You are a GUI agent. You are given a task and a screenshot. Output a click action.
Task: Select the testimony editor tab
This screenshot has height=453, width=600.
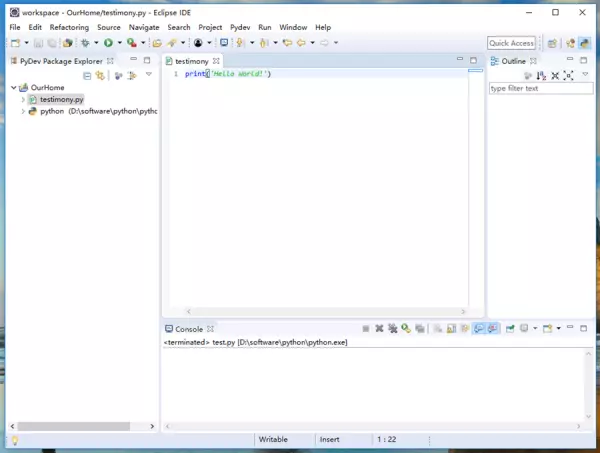click(191, 61)
